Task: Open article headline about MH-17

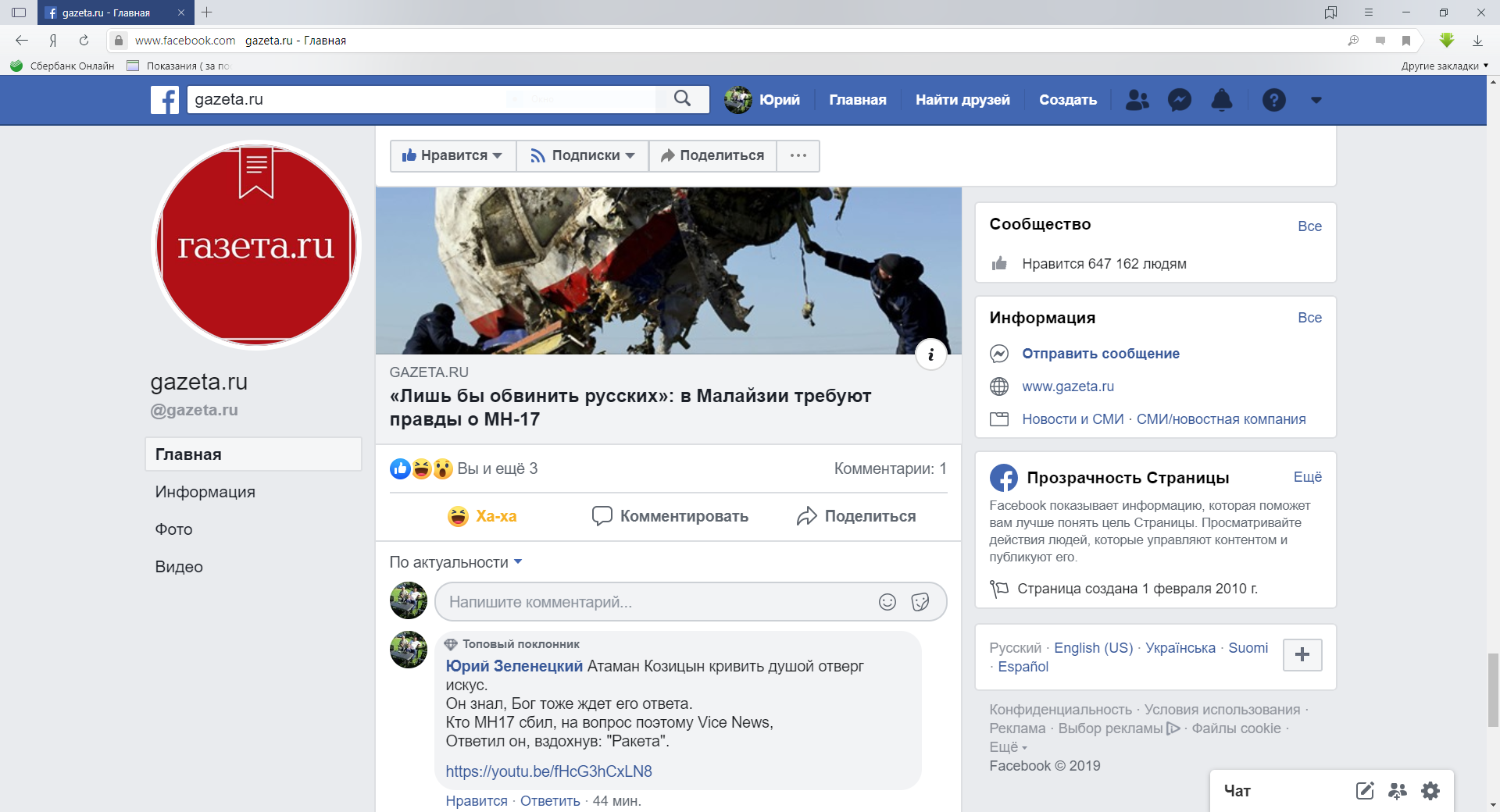Action: click(x=630, y=408)
